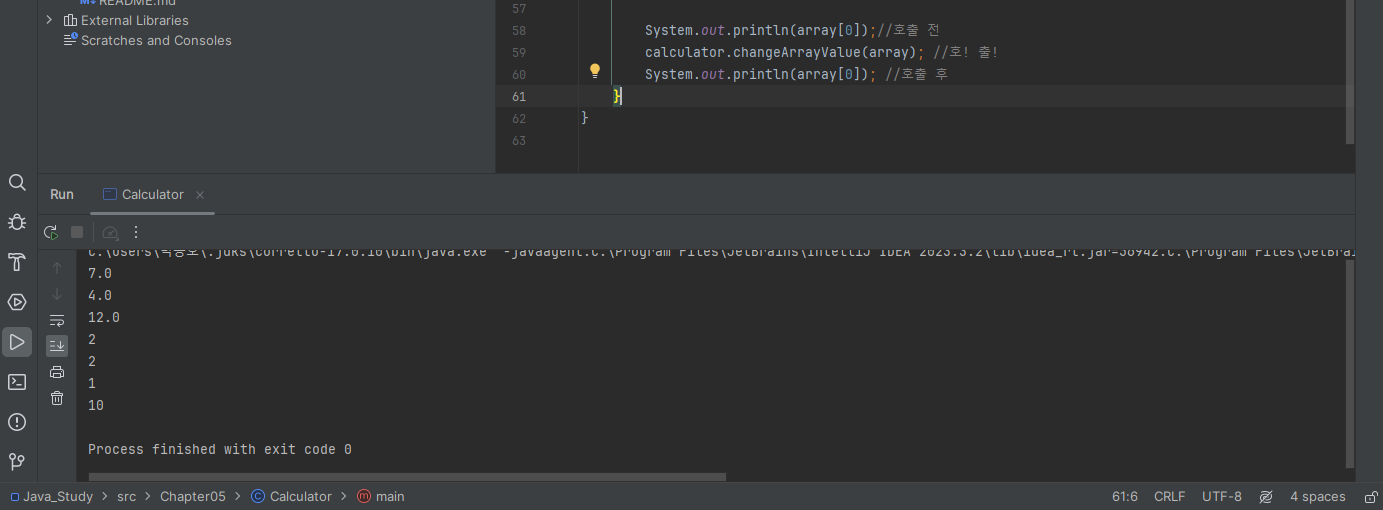
Task: Change the CRLF line separator setting
Action: point(1169,496)
